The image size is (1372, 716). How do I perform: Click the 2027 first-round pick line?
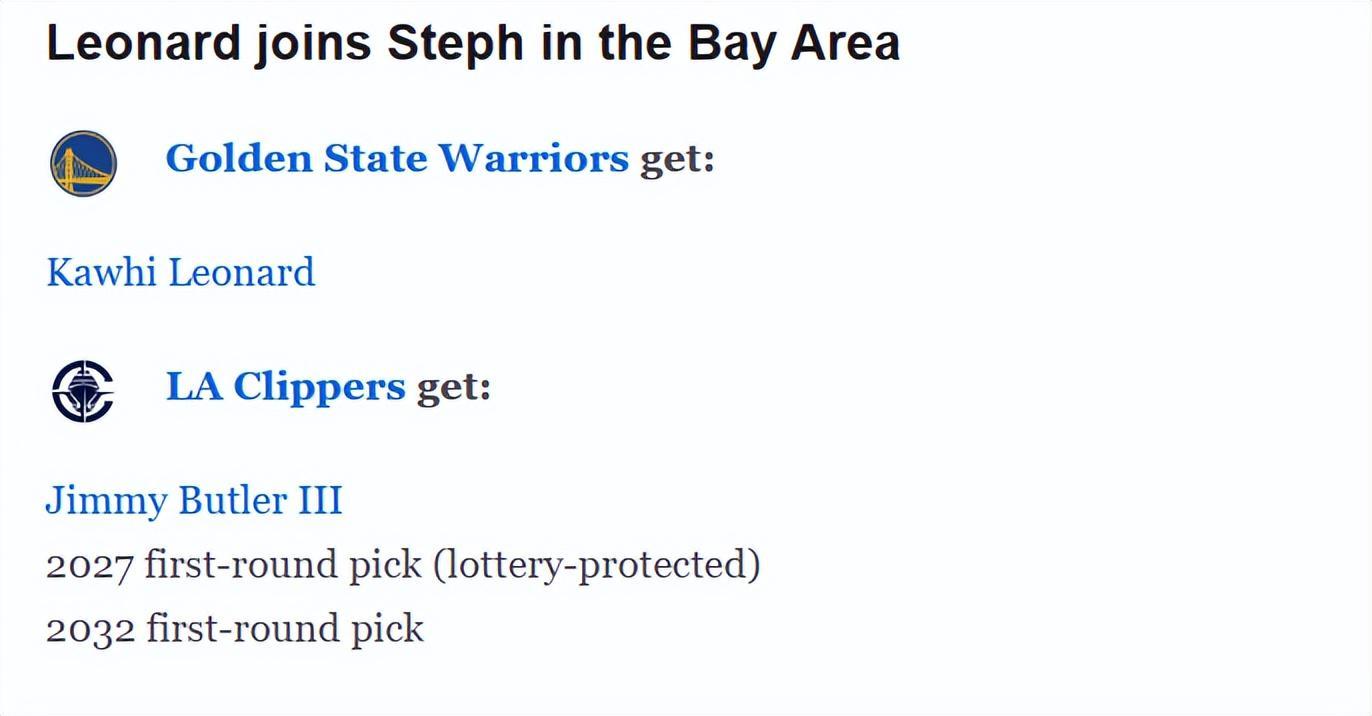(x=403, y=565)
